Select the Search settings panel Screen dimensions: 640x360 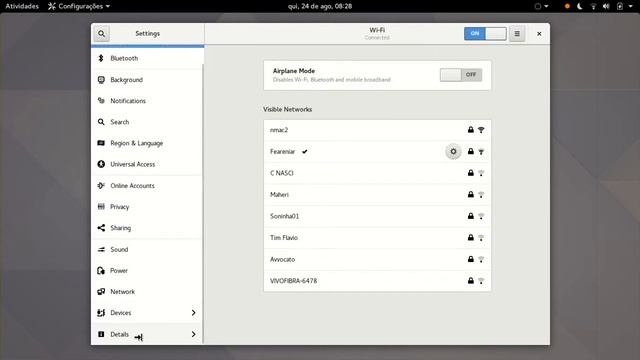point(147,122)
